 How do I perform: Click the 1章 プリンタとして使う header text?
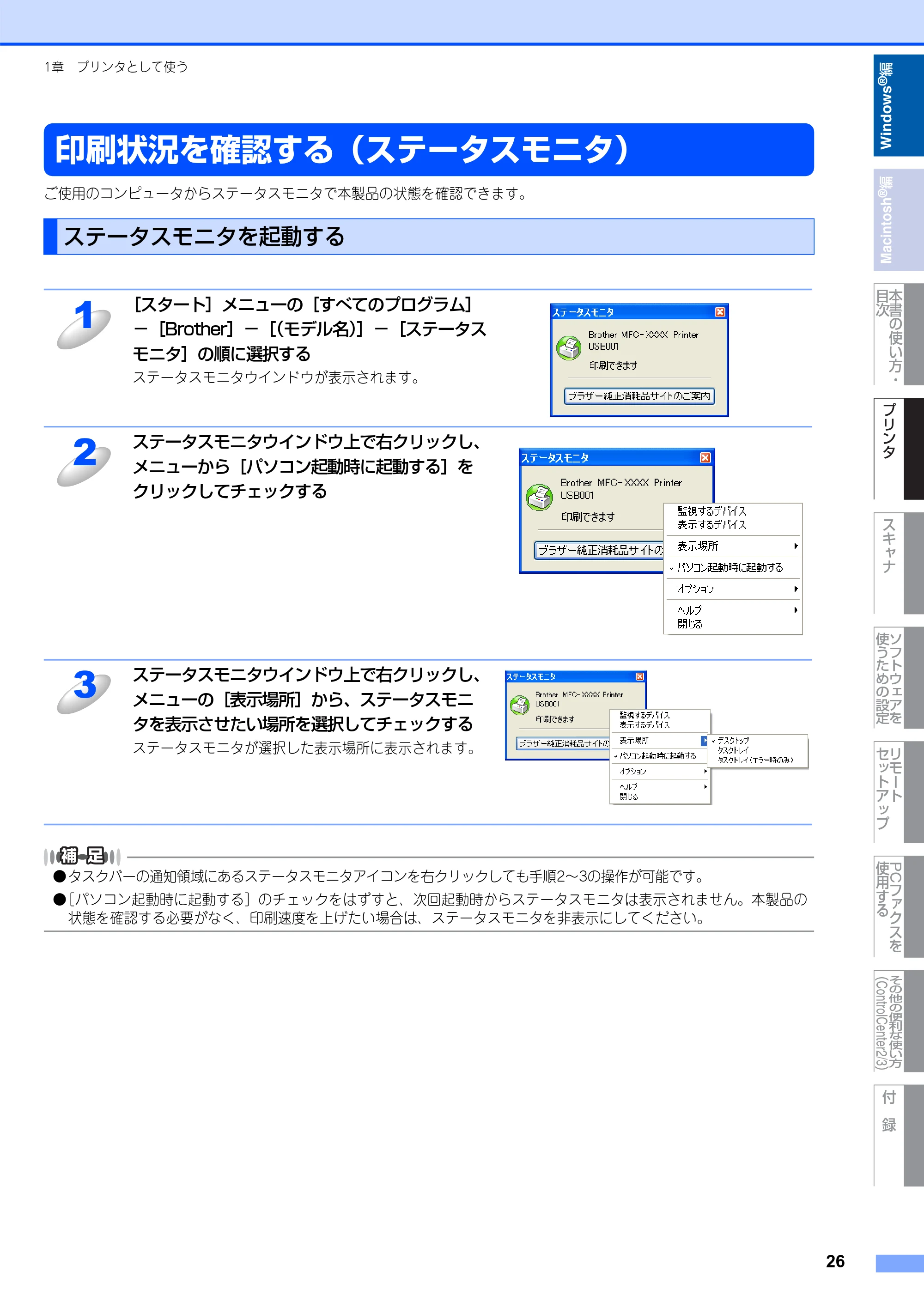(116, 67)
